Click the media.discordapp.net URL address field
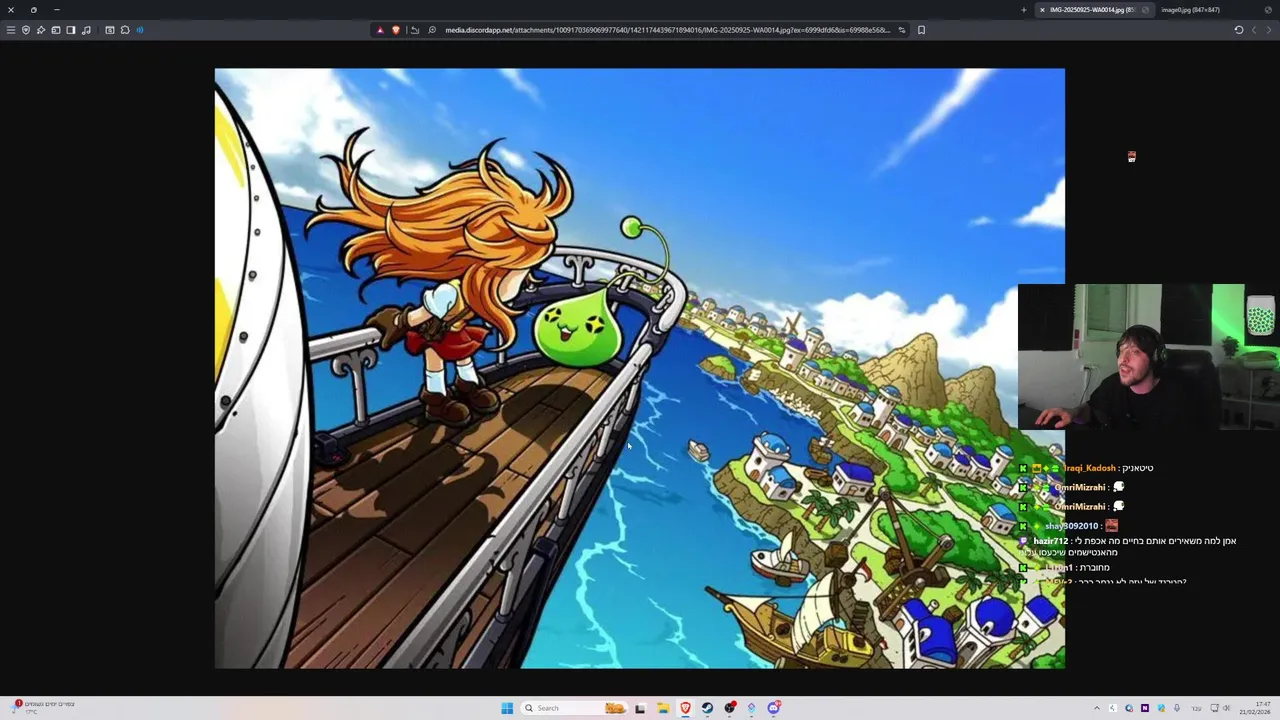The height and width of the screenshot is (720, 1280). tap(667, 30)
